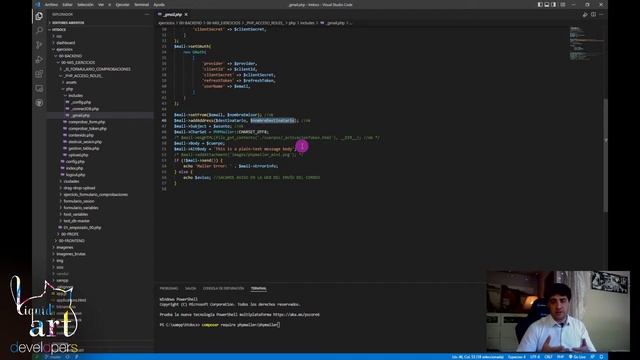Screen dimensions: 640x360
Task: Open index.php in the explorer
Action: tap(100, 168)
